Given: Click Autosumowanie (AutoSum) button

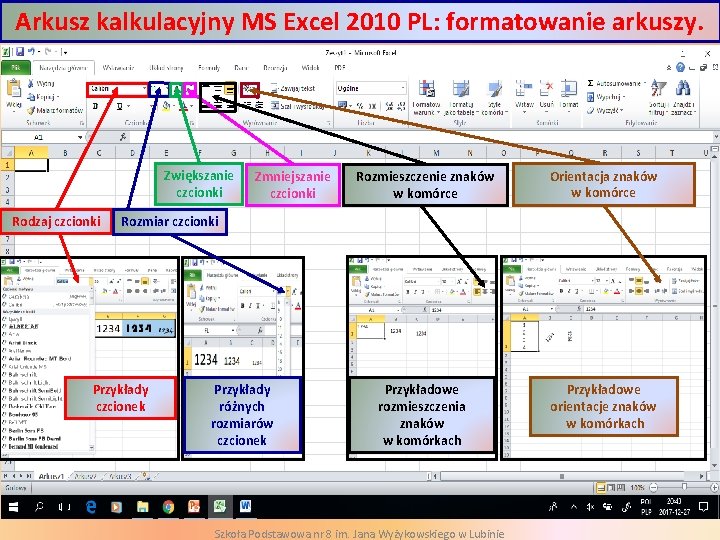Looking at the screenshot, I should click(615, 84).
